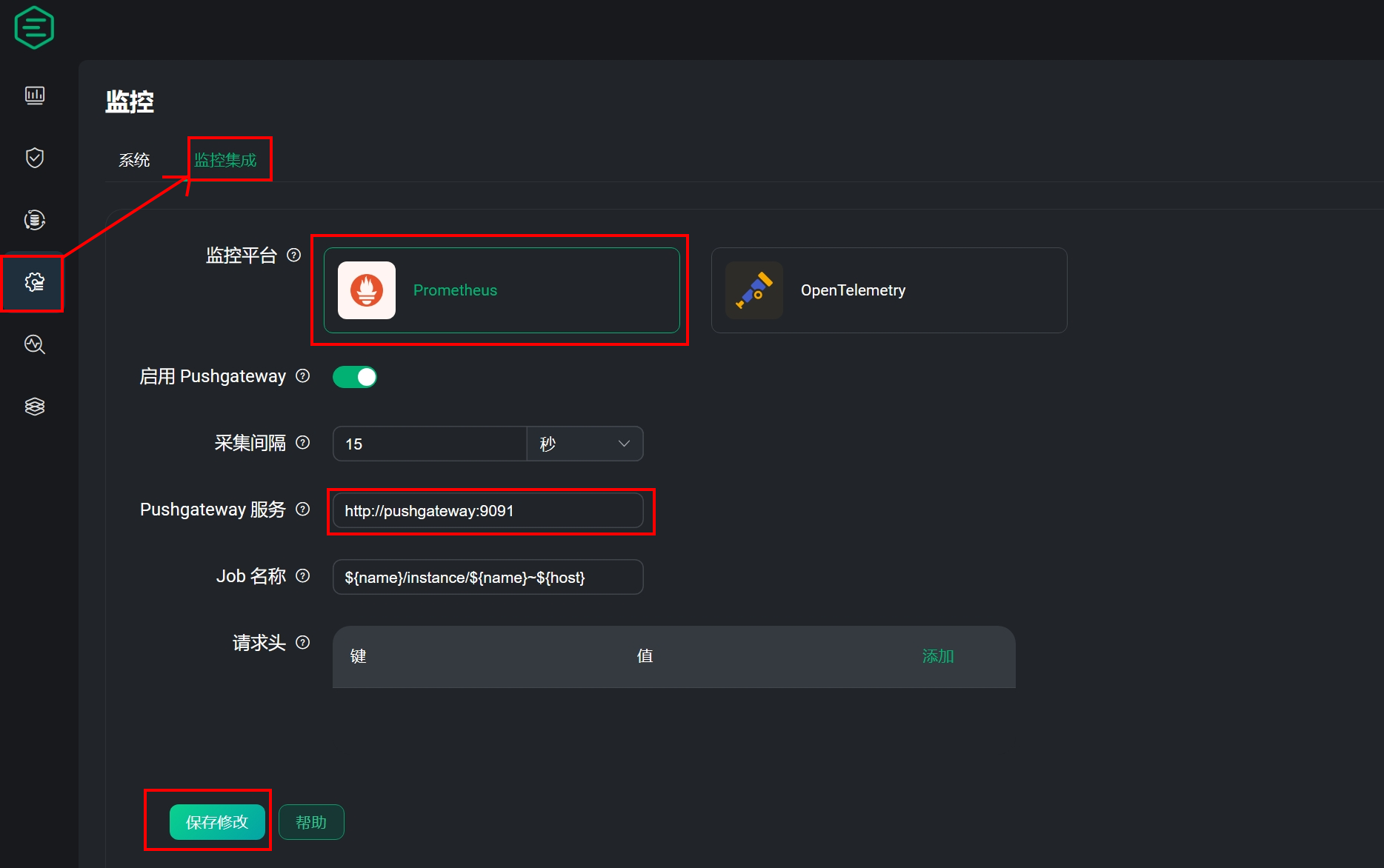Expand the 秒 time unit dropdown

click(x=585, y=444)
